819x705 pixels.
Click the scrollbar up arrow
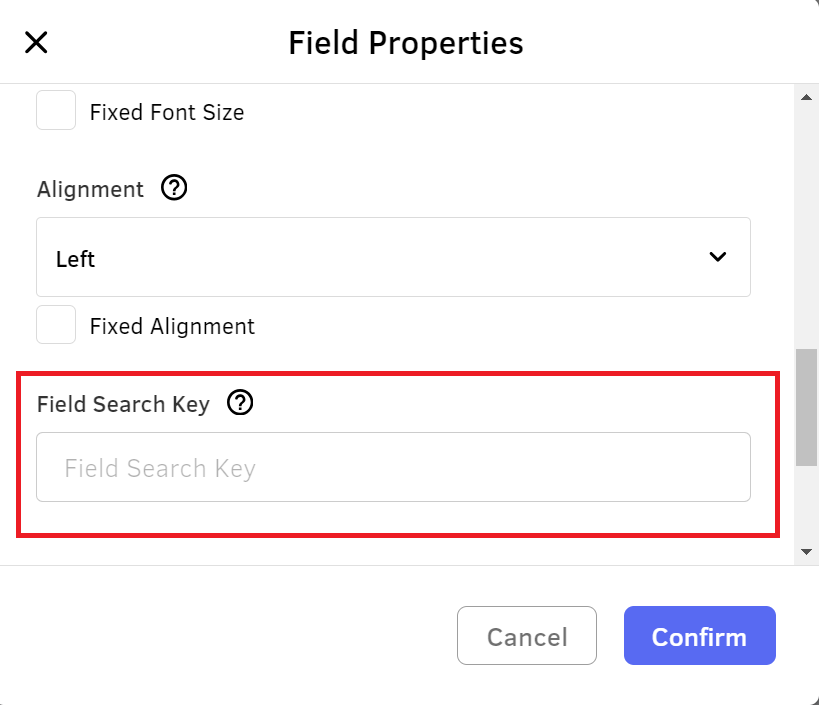(806, 97)
